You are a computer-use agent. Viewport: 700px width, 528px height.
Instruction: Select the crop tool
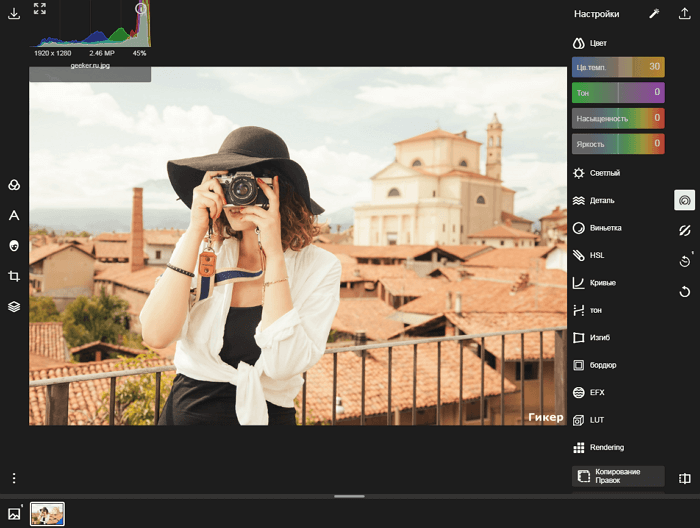point(14,276)
